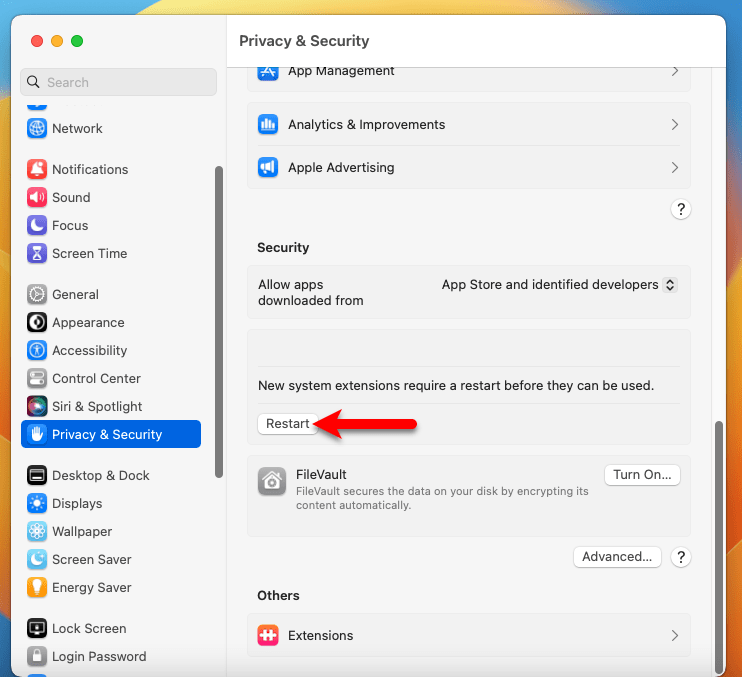Select the Displays sun icon
Screen dimensions: 742x677
pos(37,503)
